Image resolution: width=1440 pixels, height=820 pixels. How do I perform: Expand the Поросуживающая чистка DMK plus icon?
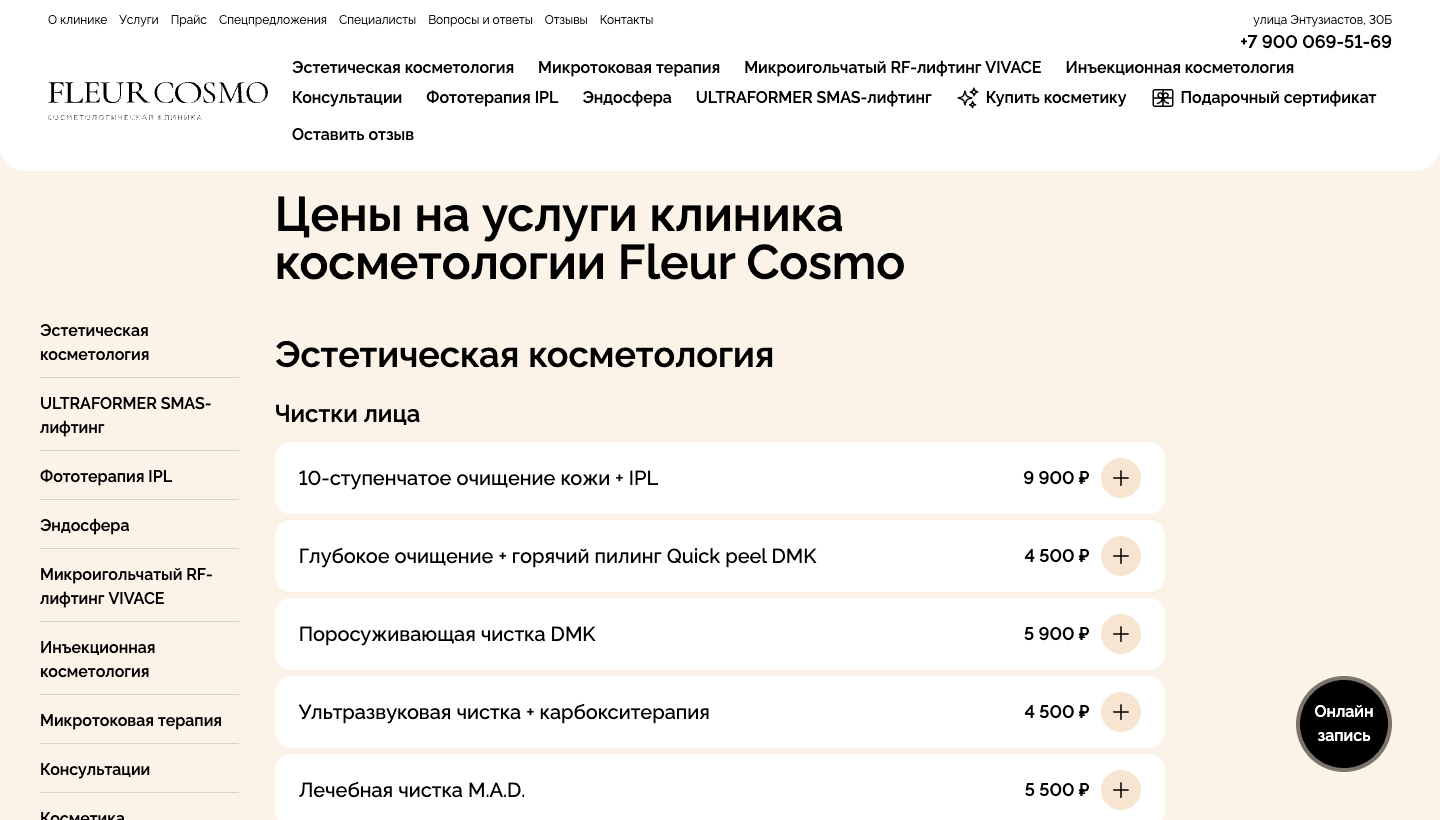tap(1121, 634)
